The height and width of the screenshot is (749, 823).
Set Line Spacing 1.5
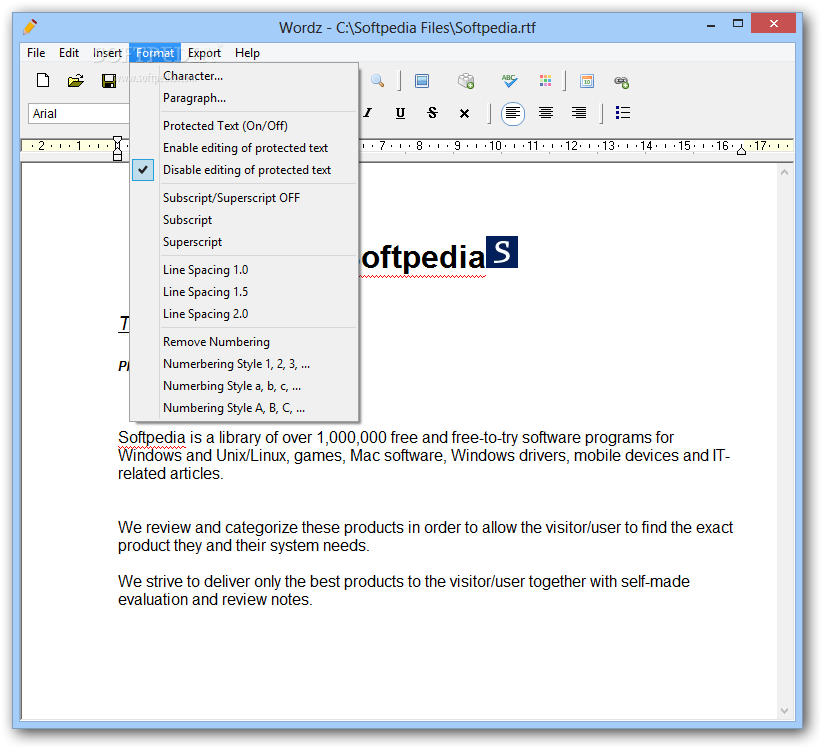coord(245,292)
